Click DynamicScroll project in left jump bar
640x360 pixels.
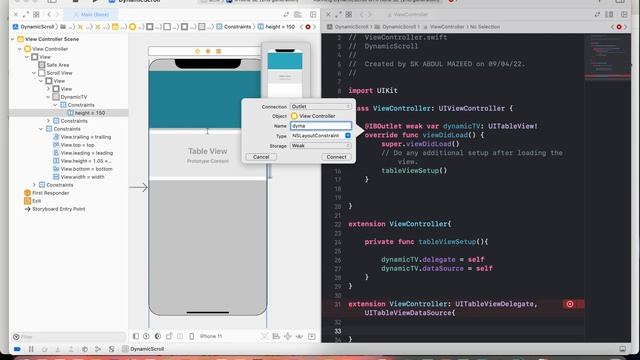[x=34, y=27]
